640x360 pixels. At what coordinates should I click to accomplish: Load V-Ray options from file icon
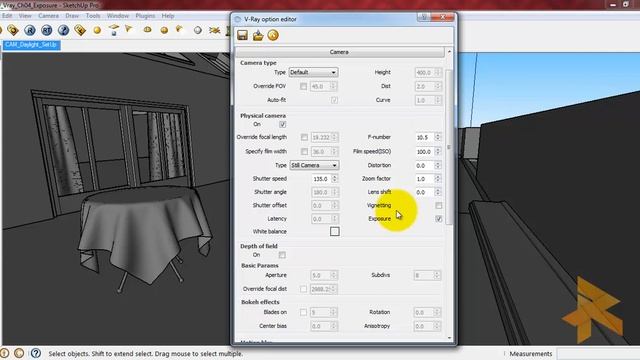coord(258,35)
